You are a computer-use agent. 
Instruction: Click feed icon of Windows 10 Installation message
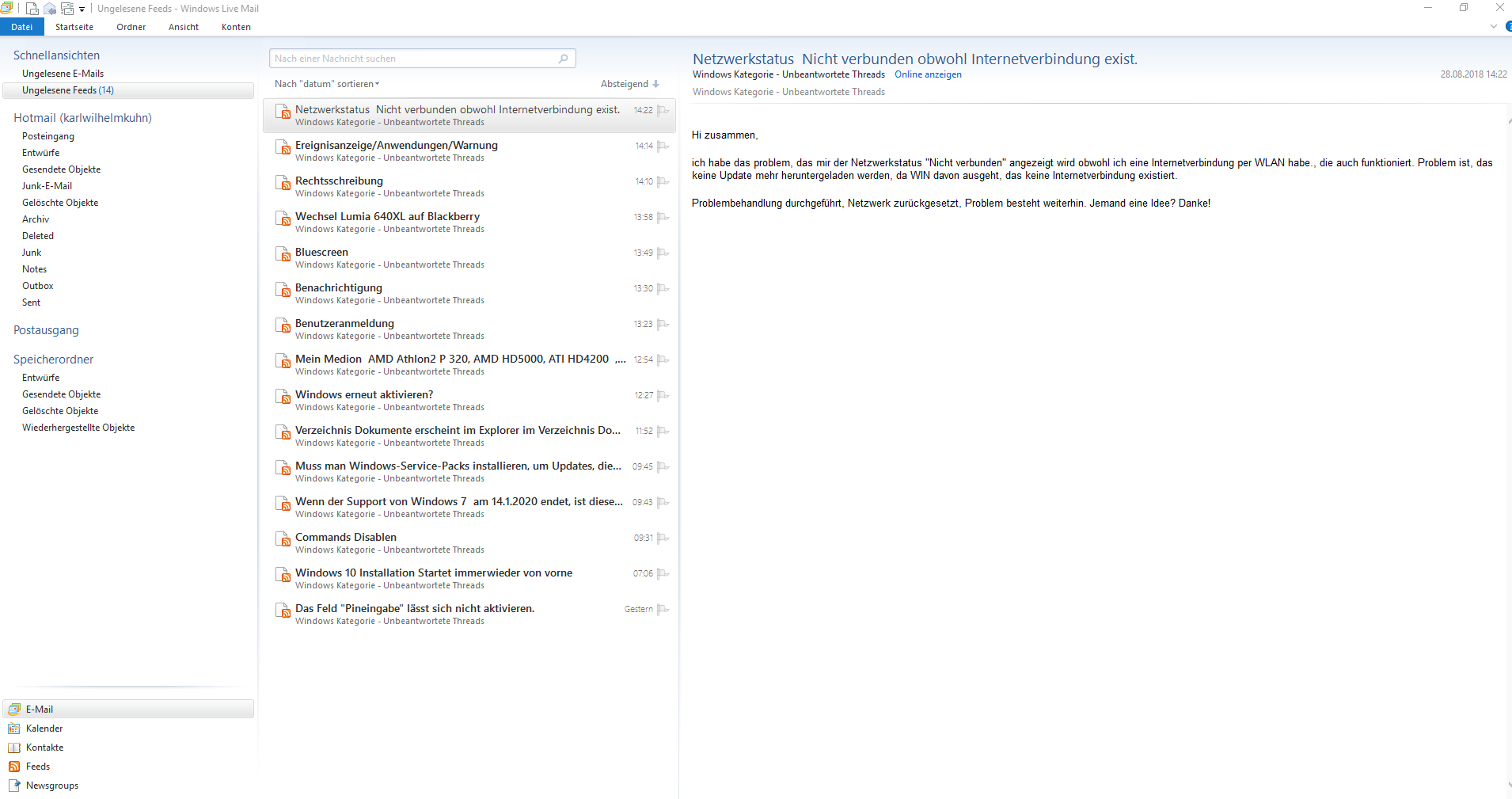[x=283, y=575]
